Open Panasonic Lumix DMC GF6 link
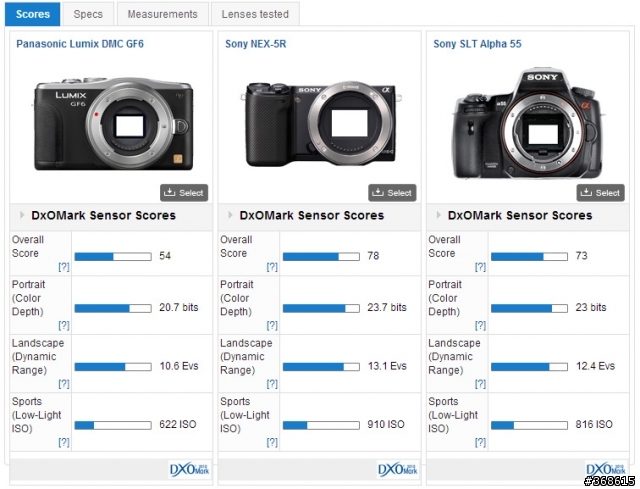640x489 pixels. (80, 44)
